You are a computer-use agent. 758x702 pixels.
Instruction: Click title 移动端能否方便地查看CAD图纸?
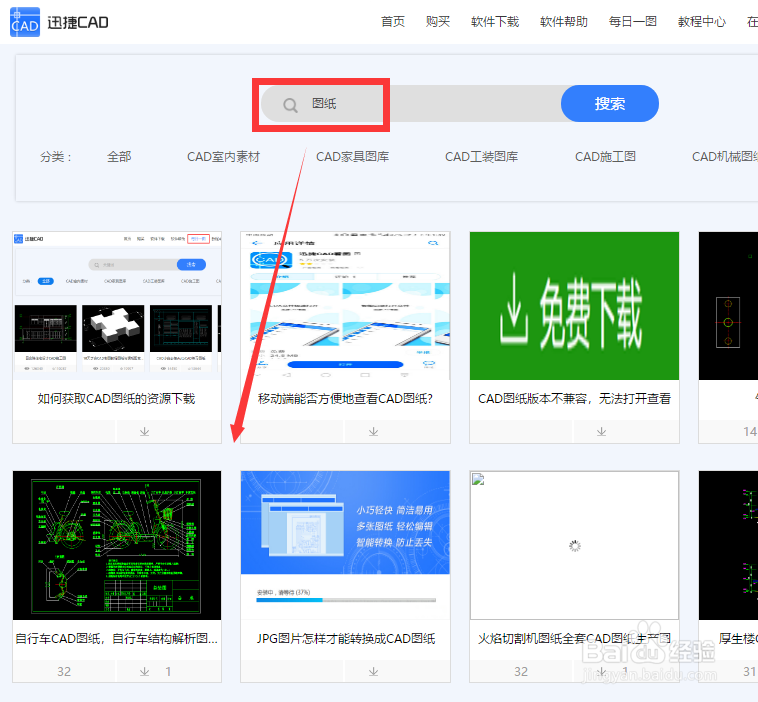click(x=345, y=399)
